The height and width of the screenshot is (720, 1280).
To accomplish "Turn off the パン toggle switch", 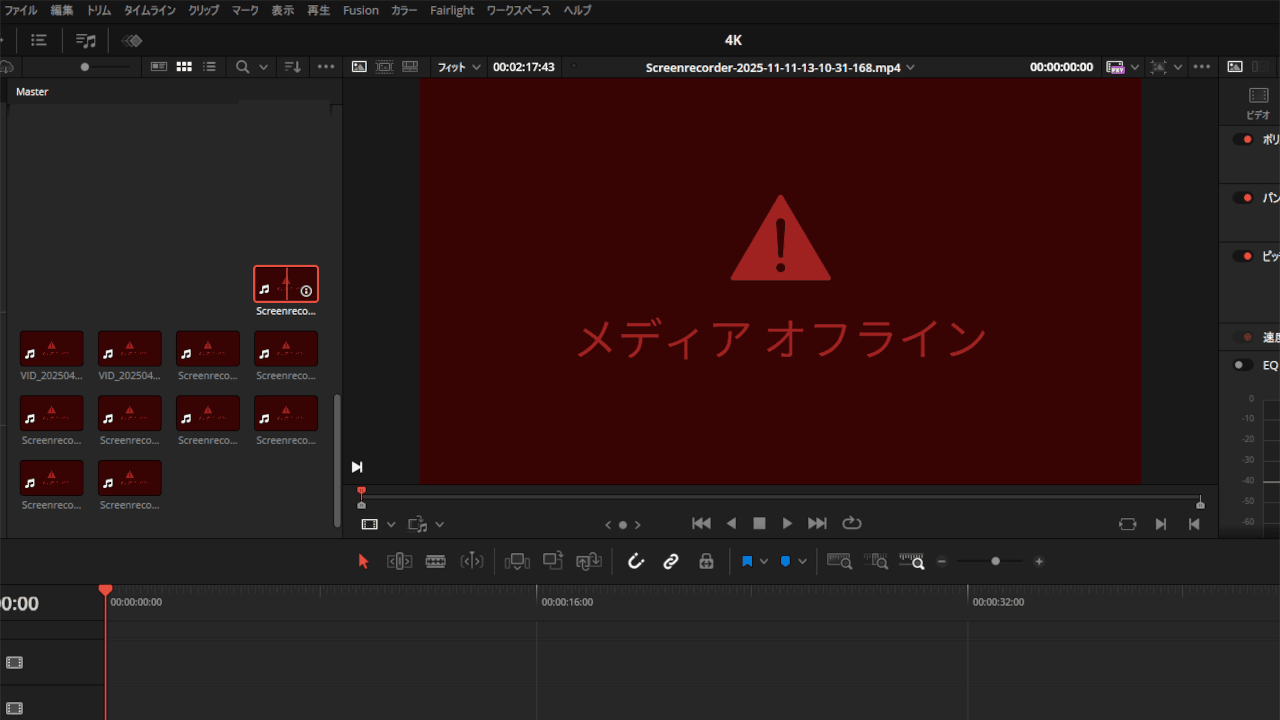I will [x=1243, y=198].
